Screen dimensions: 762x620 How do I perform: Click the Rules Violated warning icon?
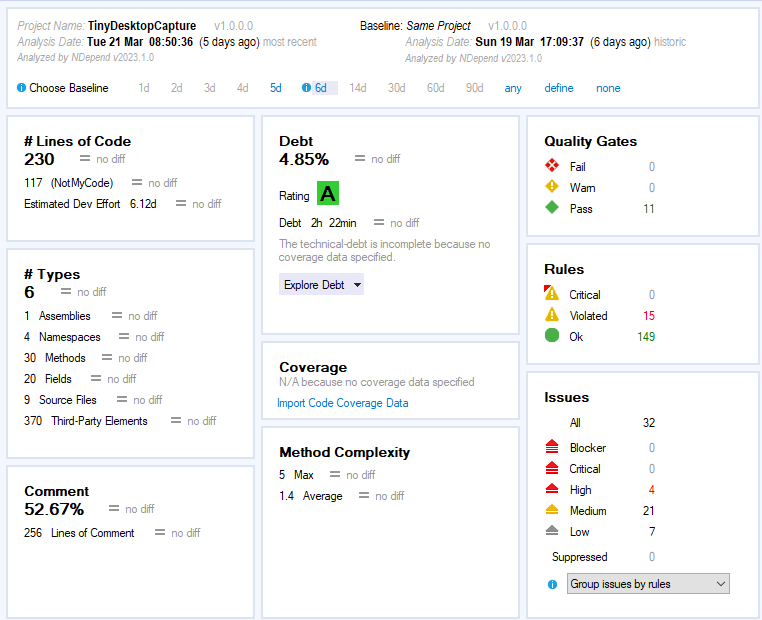[x=552, y=315]
